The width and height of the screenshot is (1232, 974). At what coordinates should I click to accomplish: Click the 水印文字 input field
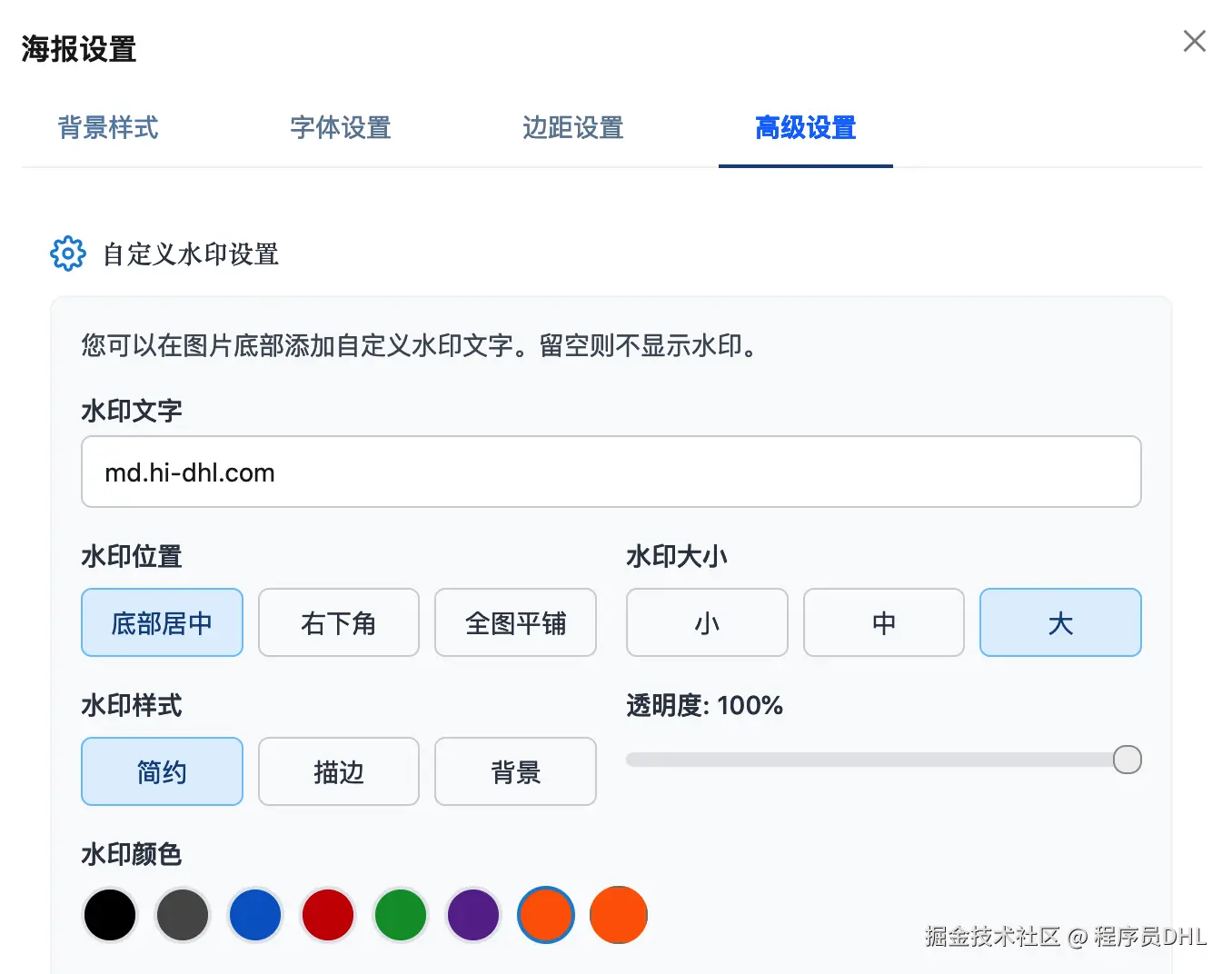coord(611,472)
